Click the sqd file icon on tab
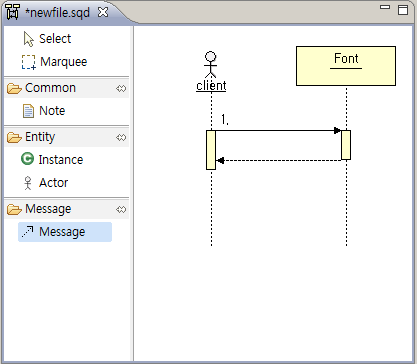Viewport: 417px width, 364px height. [13, 12]
